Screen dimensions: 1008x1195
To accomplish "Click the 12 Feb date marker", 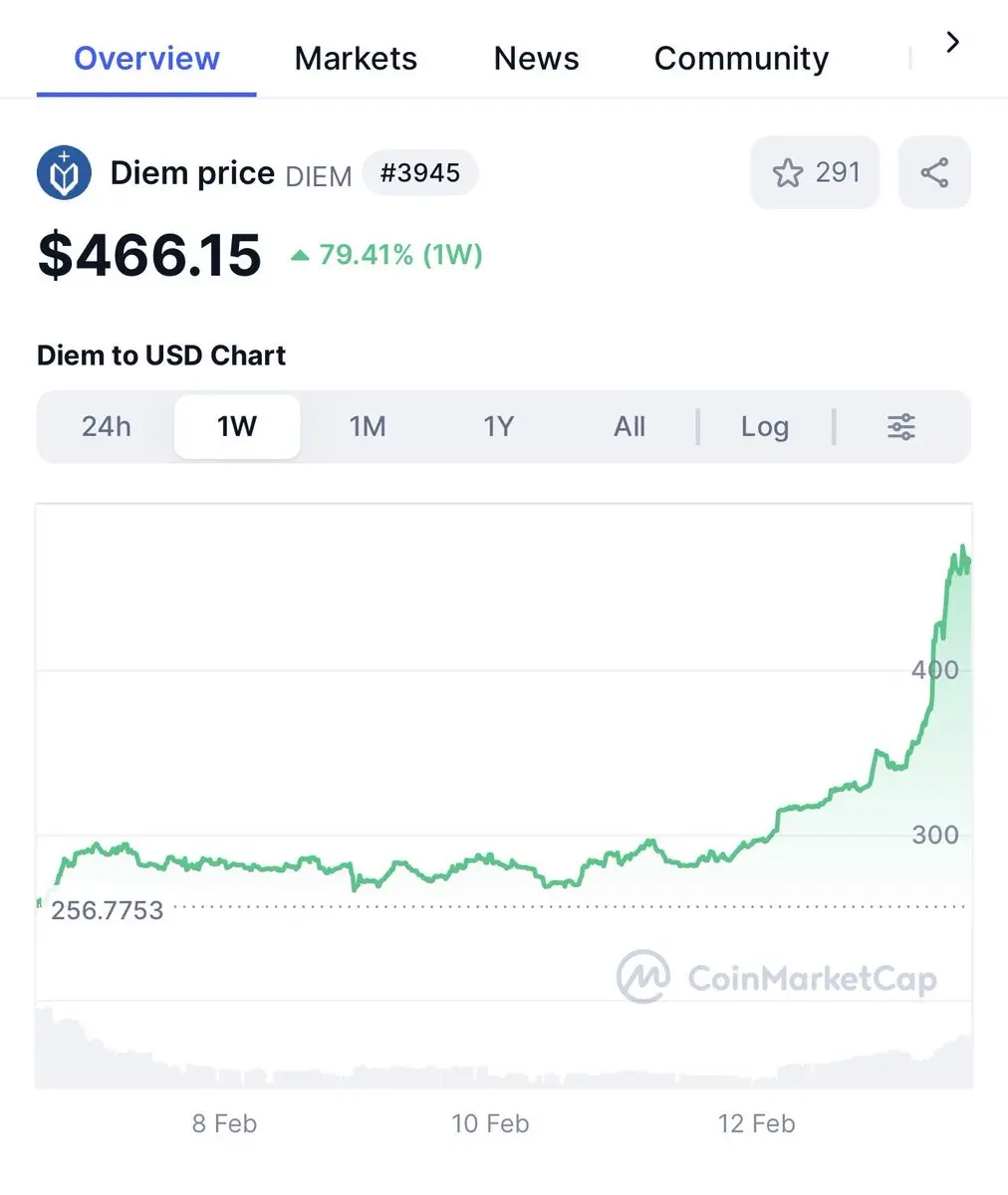I will 756,1124.
